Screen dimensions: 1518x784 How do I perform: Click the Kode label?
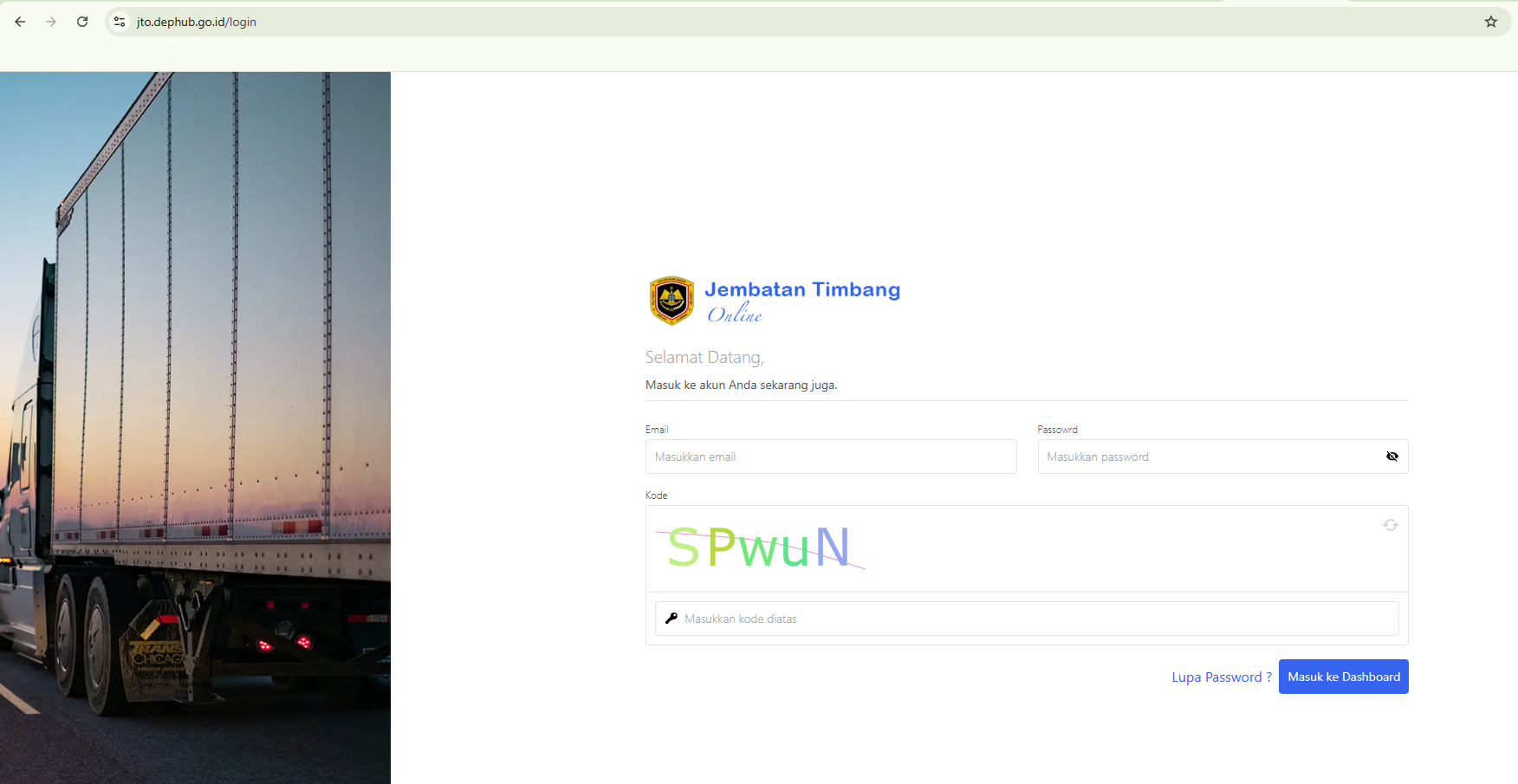[656, 496]
